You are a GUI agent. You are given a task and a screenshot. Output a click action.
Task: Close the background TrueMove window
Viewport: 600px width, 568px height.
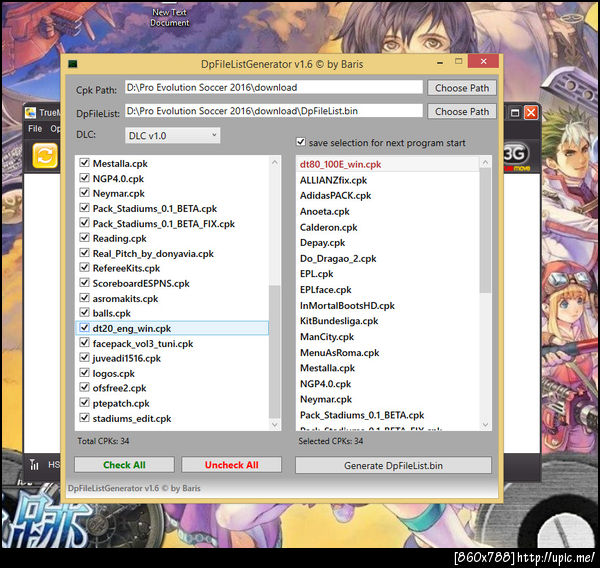[530, 113]
